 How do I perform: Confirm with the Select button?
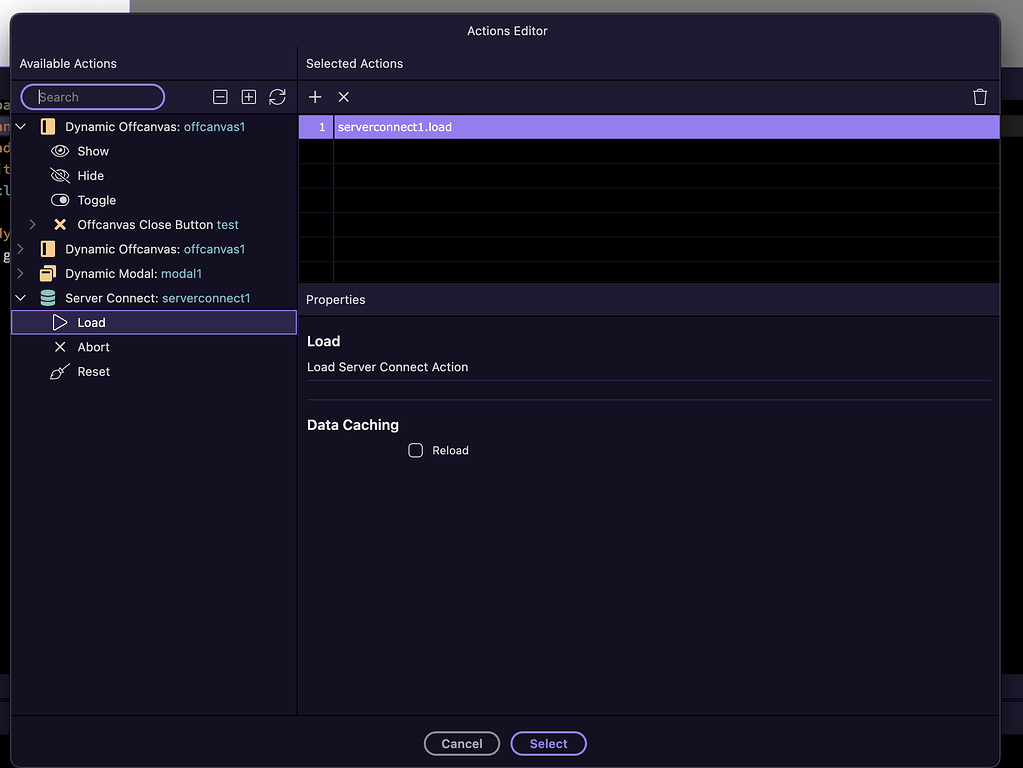point(548,743)
